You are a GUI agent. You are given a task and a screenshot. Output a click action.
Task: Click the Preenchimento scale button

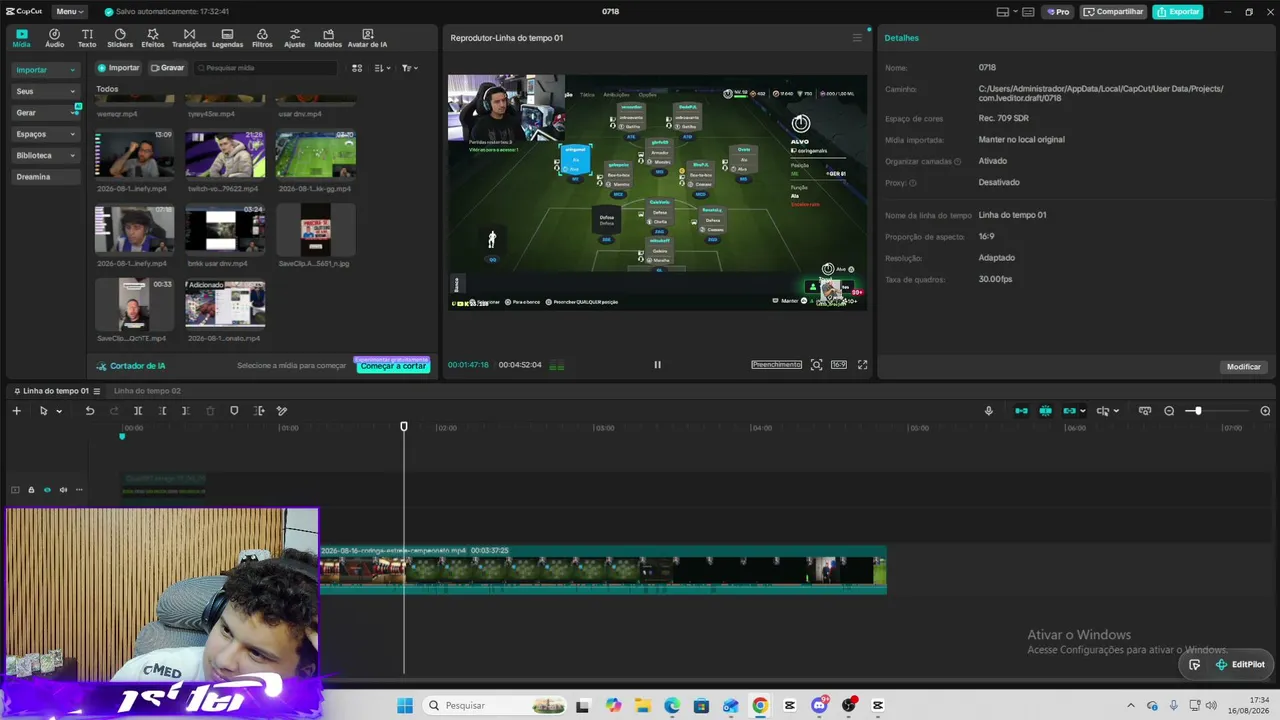click(x=777, y=365)
